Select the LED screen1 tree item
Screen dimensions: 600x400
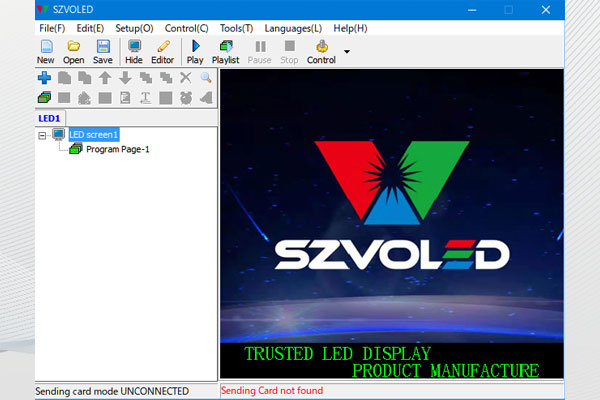[x=94, y=134]
